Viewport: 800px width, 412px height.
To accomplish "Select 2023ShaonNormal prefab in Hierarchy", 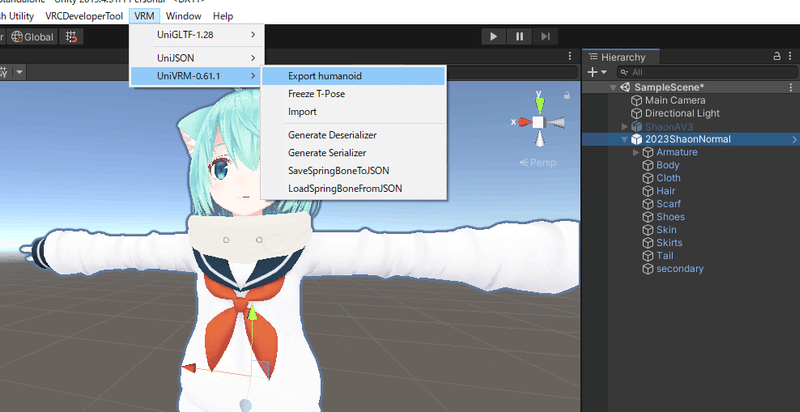I will click(687, 139).
